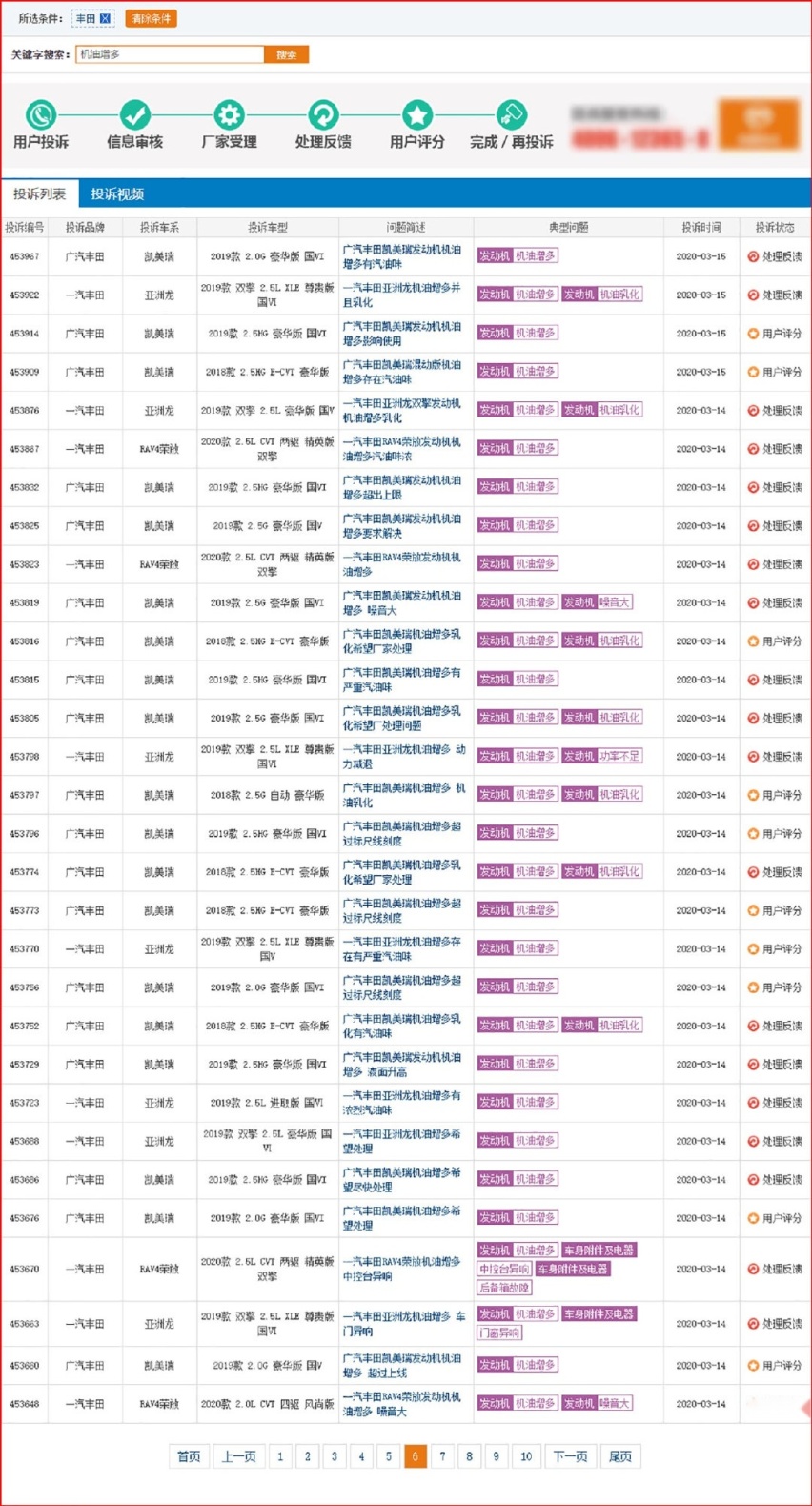This screenshot has height=1506, width=812.
Task: Click the 投诉时间 column header
Action: [701, 228]
